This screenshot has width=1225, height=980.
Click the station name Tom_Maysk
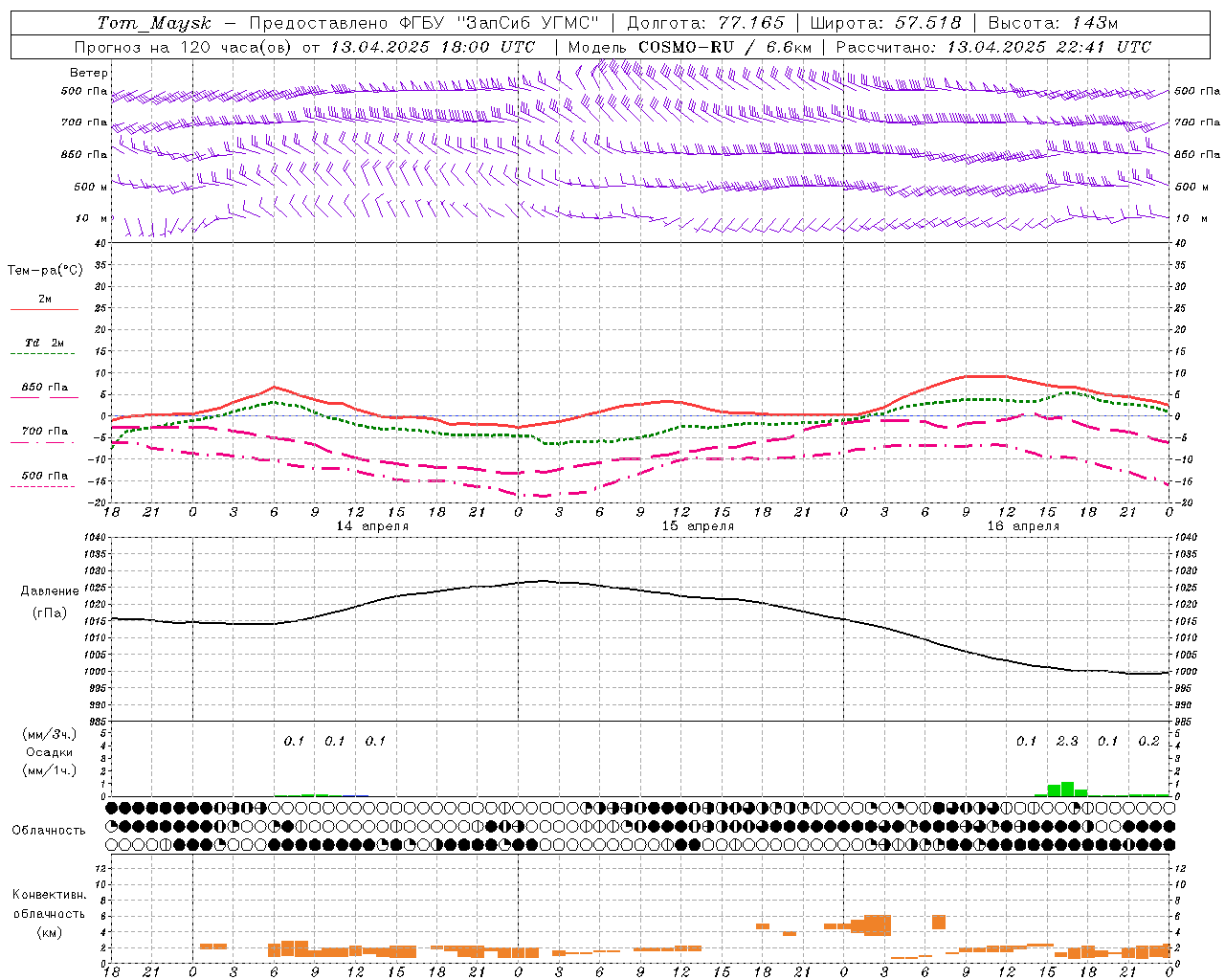[x=154, y=23]
